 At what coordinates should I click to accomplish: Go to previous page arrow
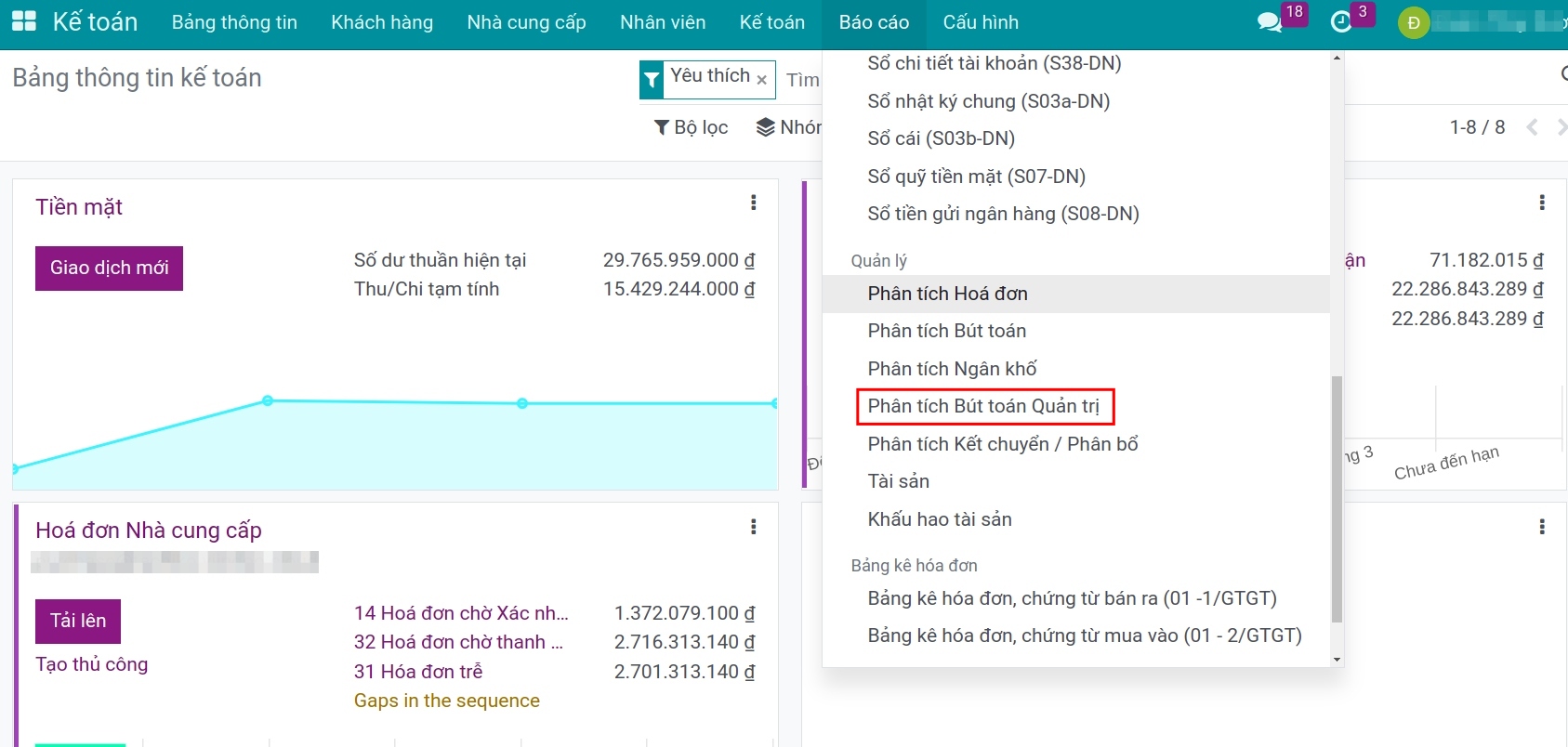click(x=1532, y=127)
